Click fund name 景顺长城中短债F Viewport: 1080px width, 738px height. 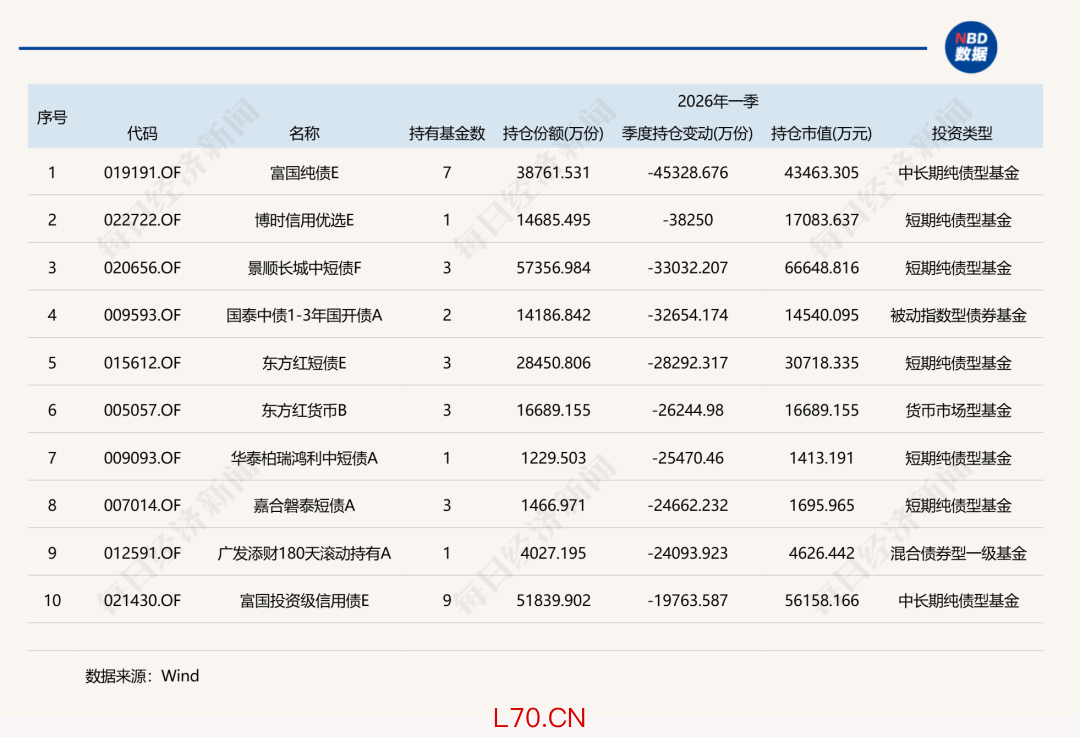point(304,268)
